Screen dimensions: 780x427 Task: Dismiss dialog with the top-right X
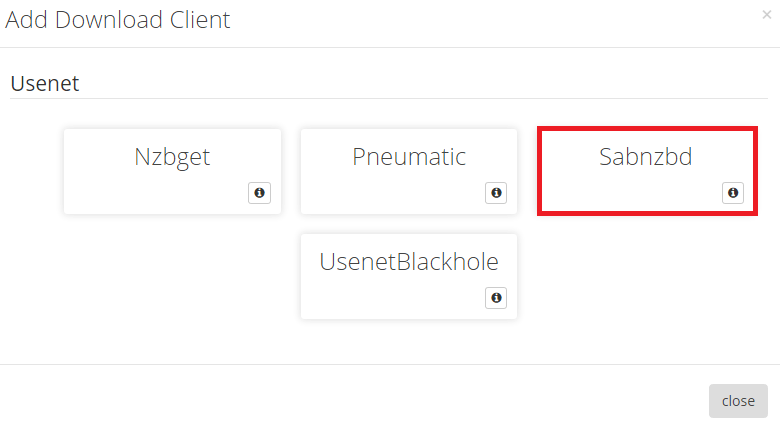(767, 15)
